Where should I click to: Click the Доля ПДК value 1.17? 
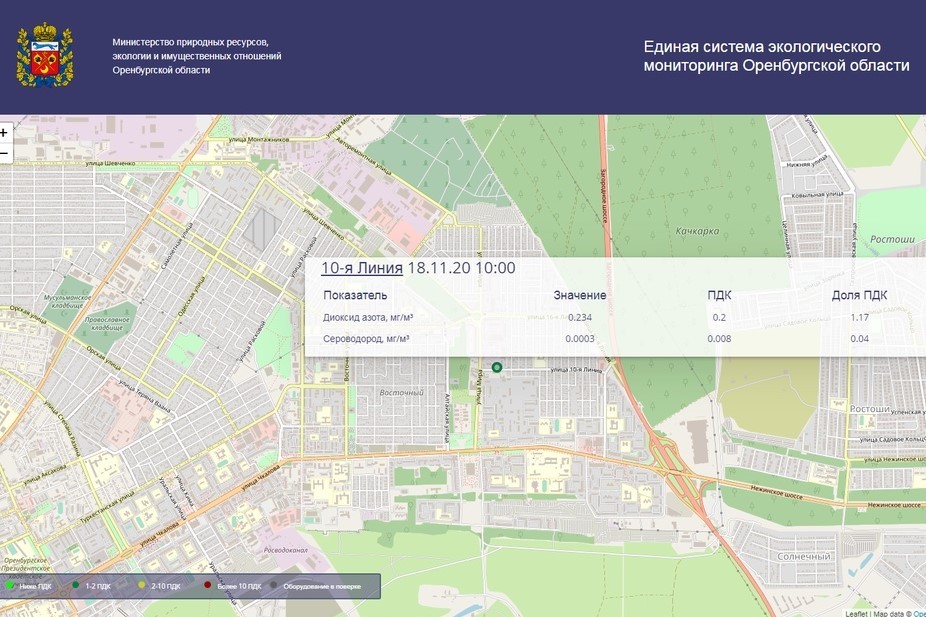click(x=859, y=318)
